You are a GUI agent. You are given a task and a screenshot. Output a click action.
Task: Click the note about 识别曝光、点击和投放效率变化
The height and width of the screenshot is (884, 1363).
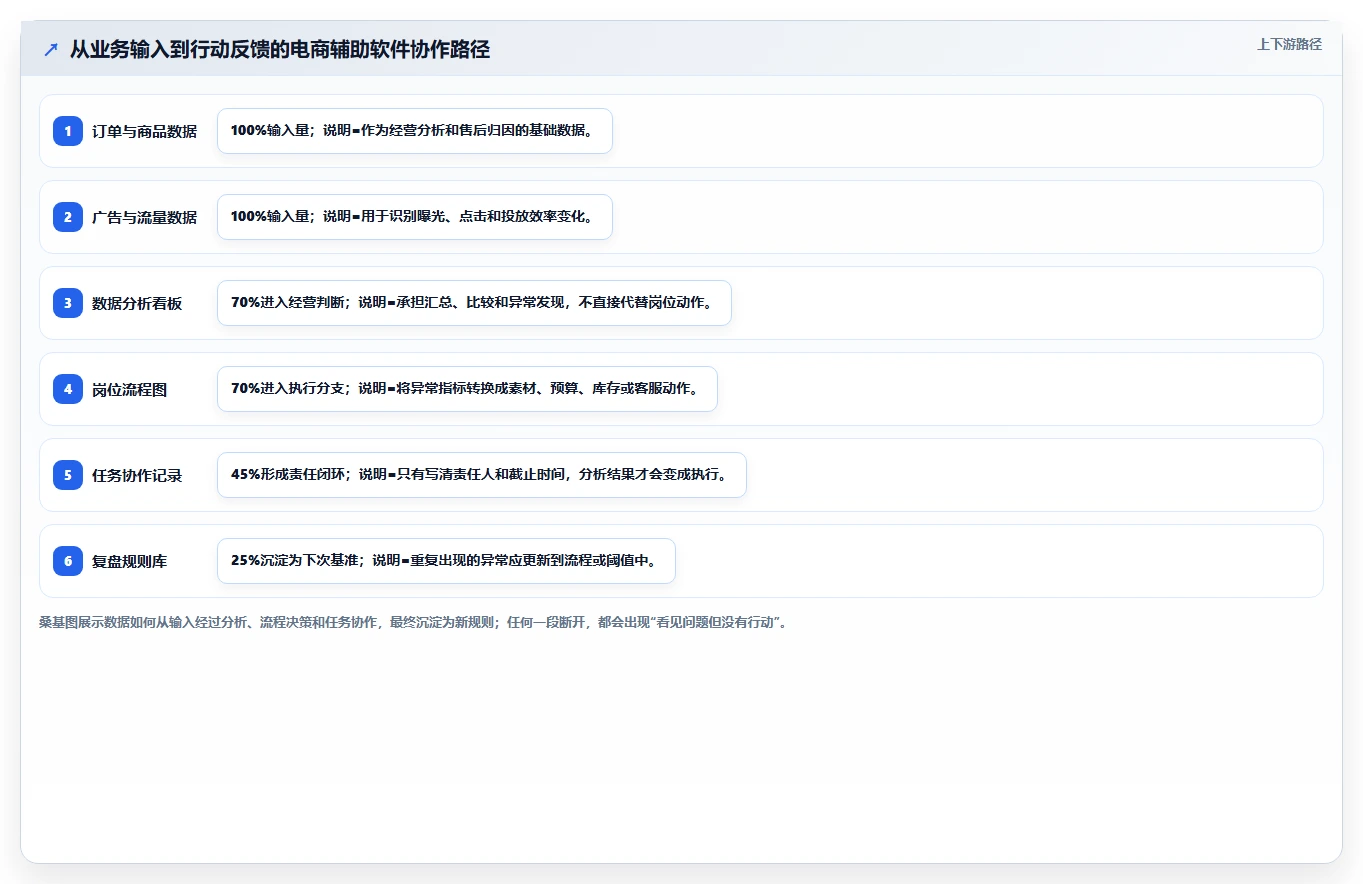coord(414,217)
